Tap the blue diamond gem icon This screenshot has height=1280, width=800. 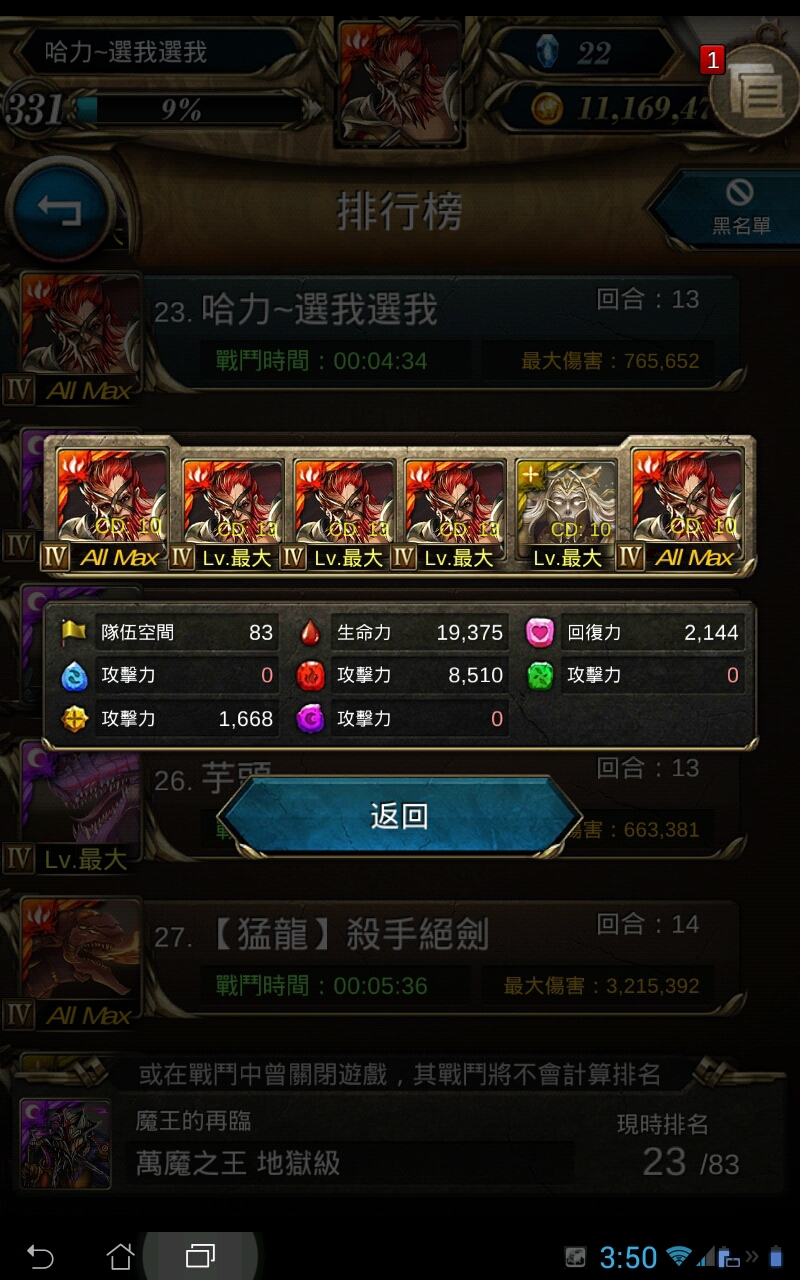[x=545, y=52]
